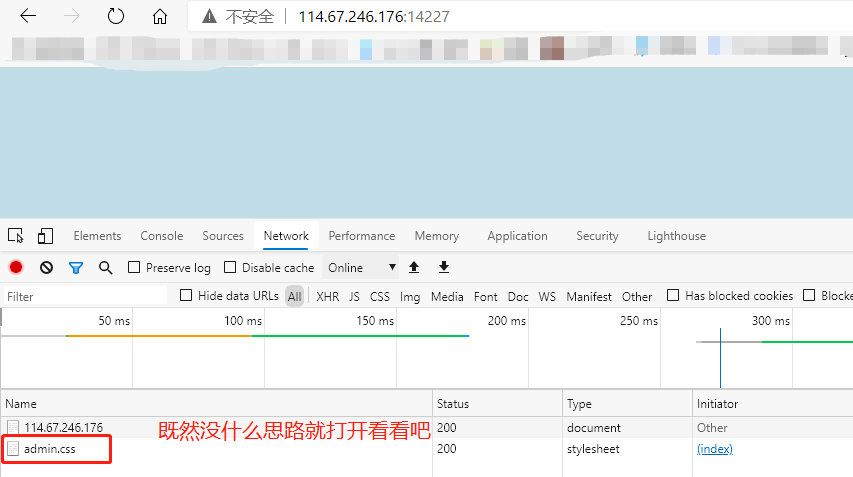Click the orange request bar in timeline

pyautogui.click(x=159, y=336)
